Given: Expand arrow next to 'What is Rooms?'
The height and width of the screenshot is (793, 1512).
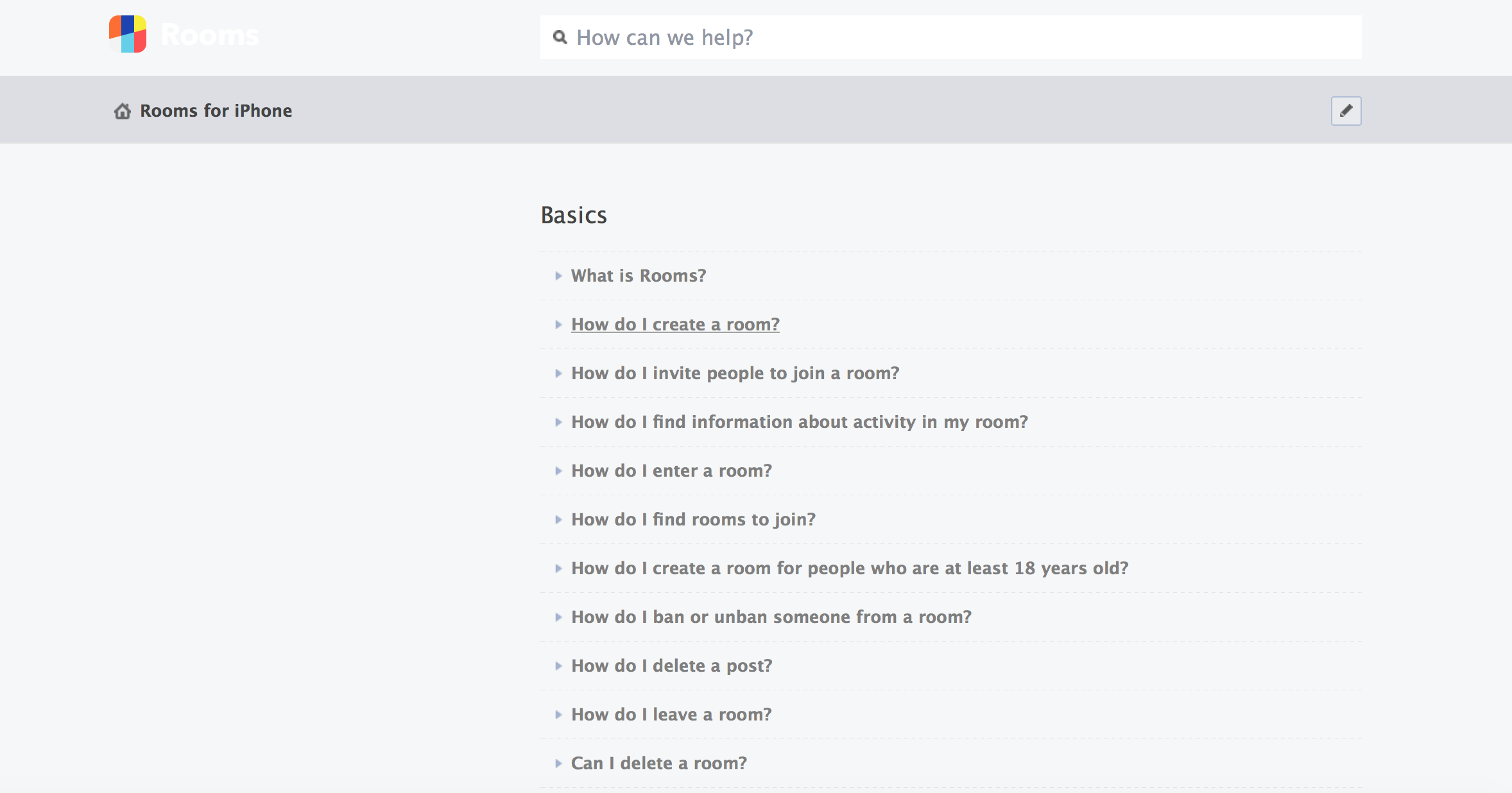Looking at the screenshot, I should point(558,276).
